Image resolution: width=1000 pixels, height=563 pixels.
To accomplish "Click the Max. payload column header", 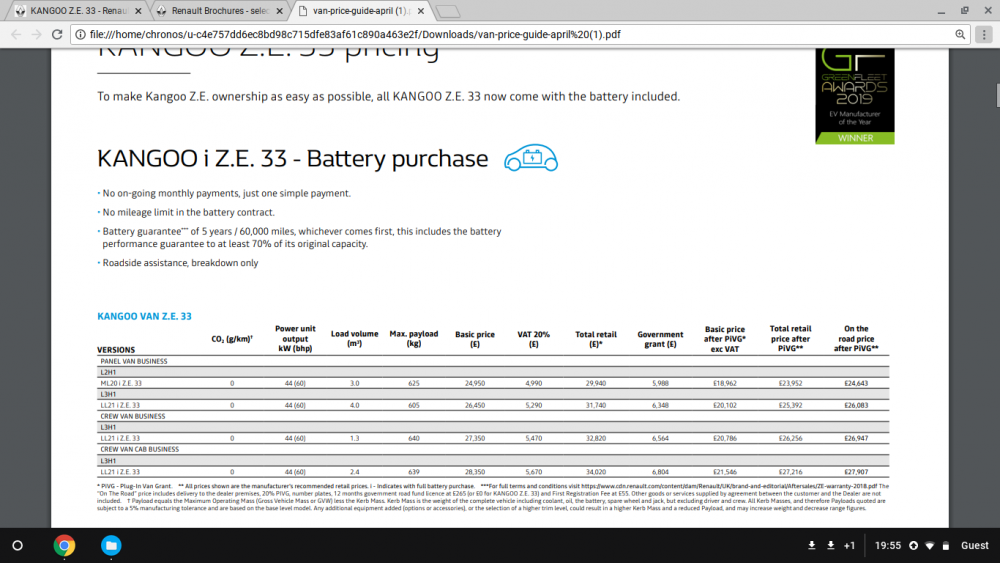I will coord(414,339).
